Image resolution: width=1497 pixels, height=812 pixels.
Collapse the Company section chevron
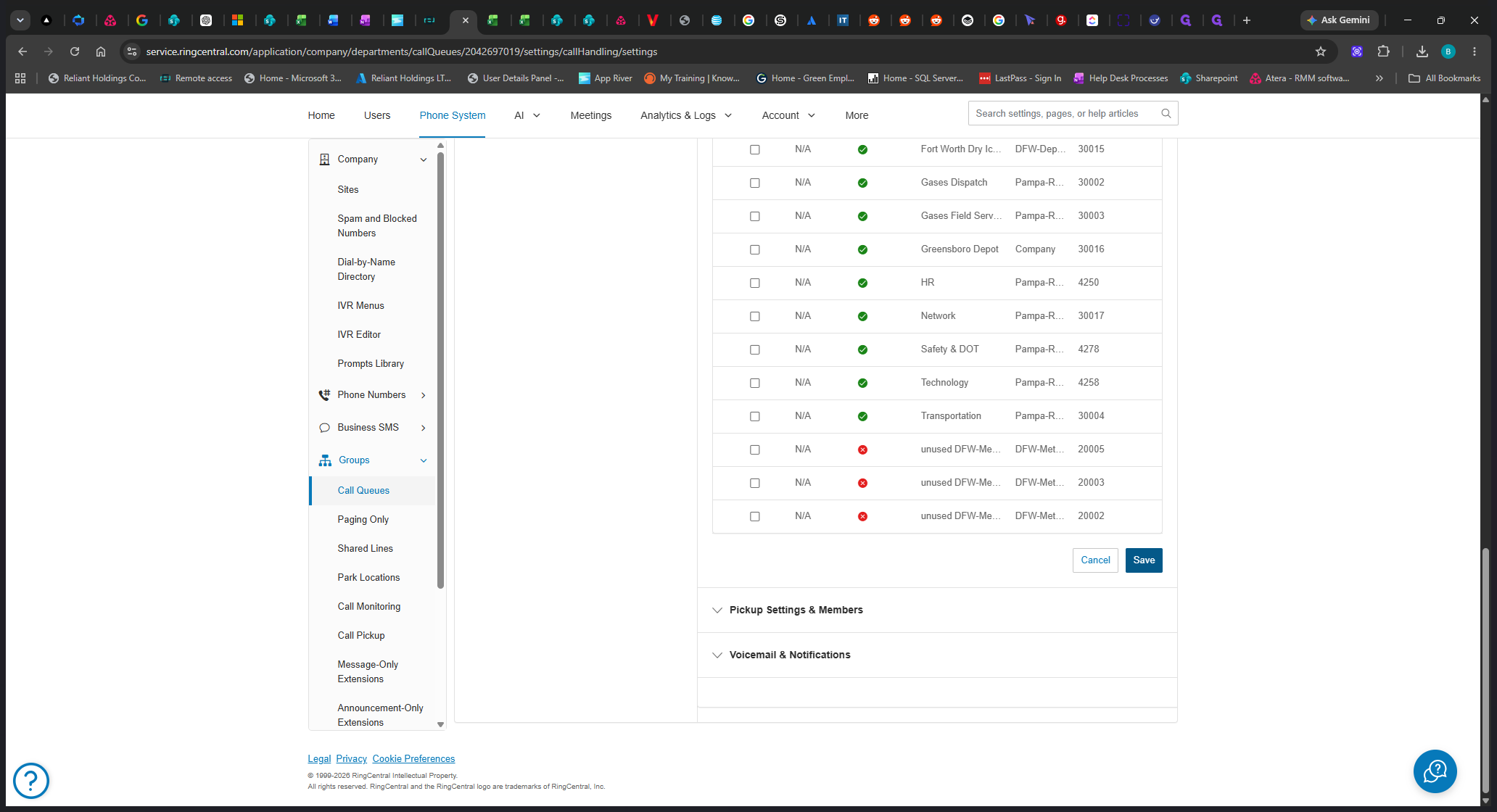424,159
